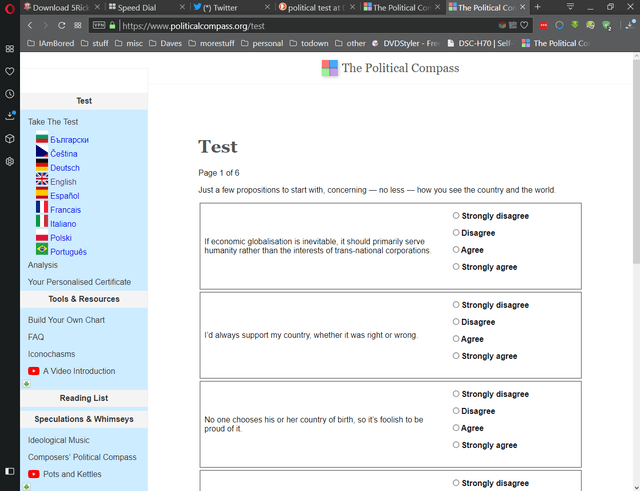Screen dimensions: 640x491
Task: Open the Opera main menu logo
Action: tap(10, 9)
